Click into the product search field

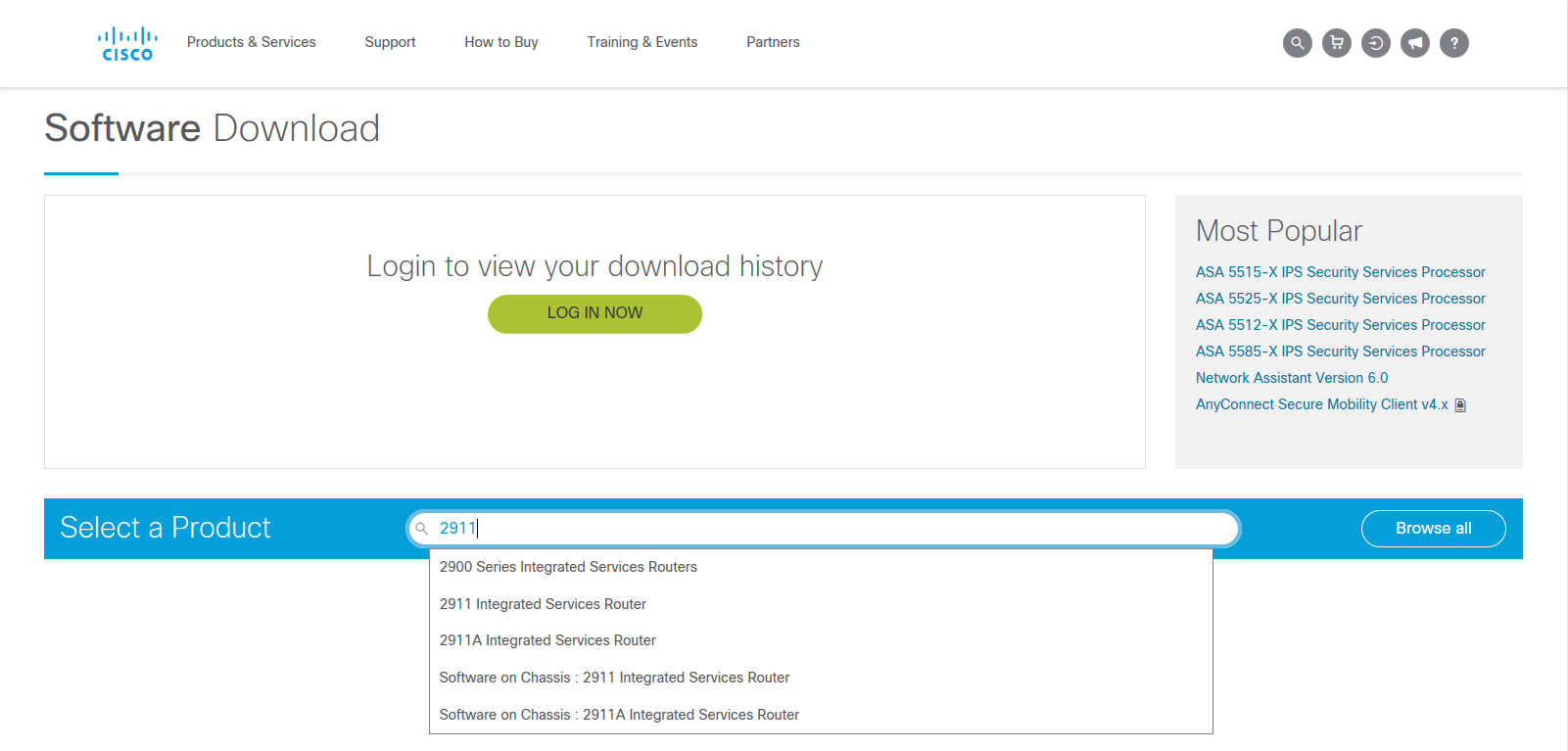click(x=832, y=529)
